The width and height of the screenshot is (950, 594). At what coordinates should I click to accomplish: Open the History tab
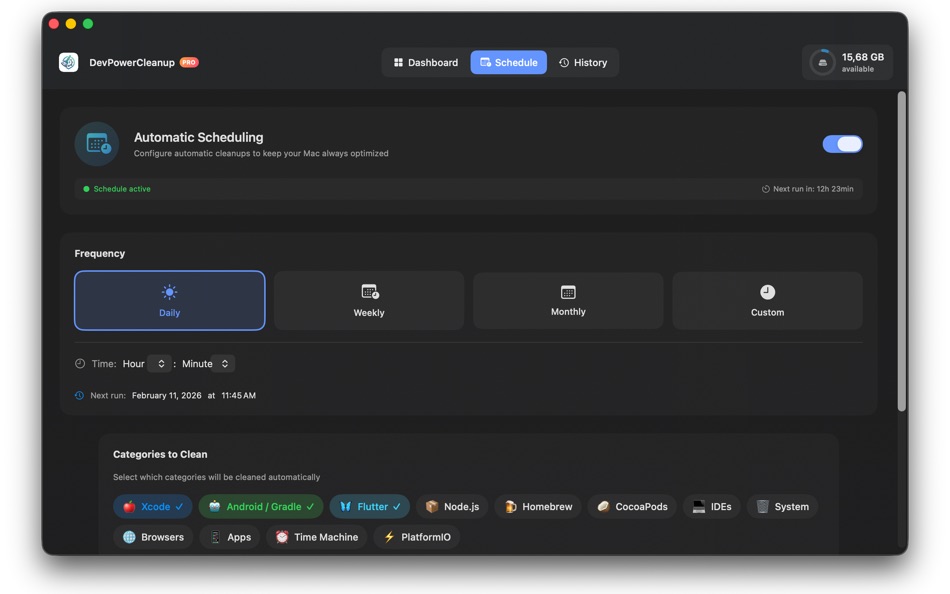(x=584, y=62)
